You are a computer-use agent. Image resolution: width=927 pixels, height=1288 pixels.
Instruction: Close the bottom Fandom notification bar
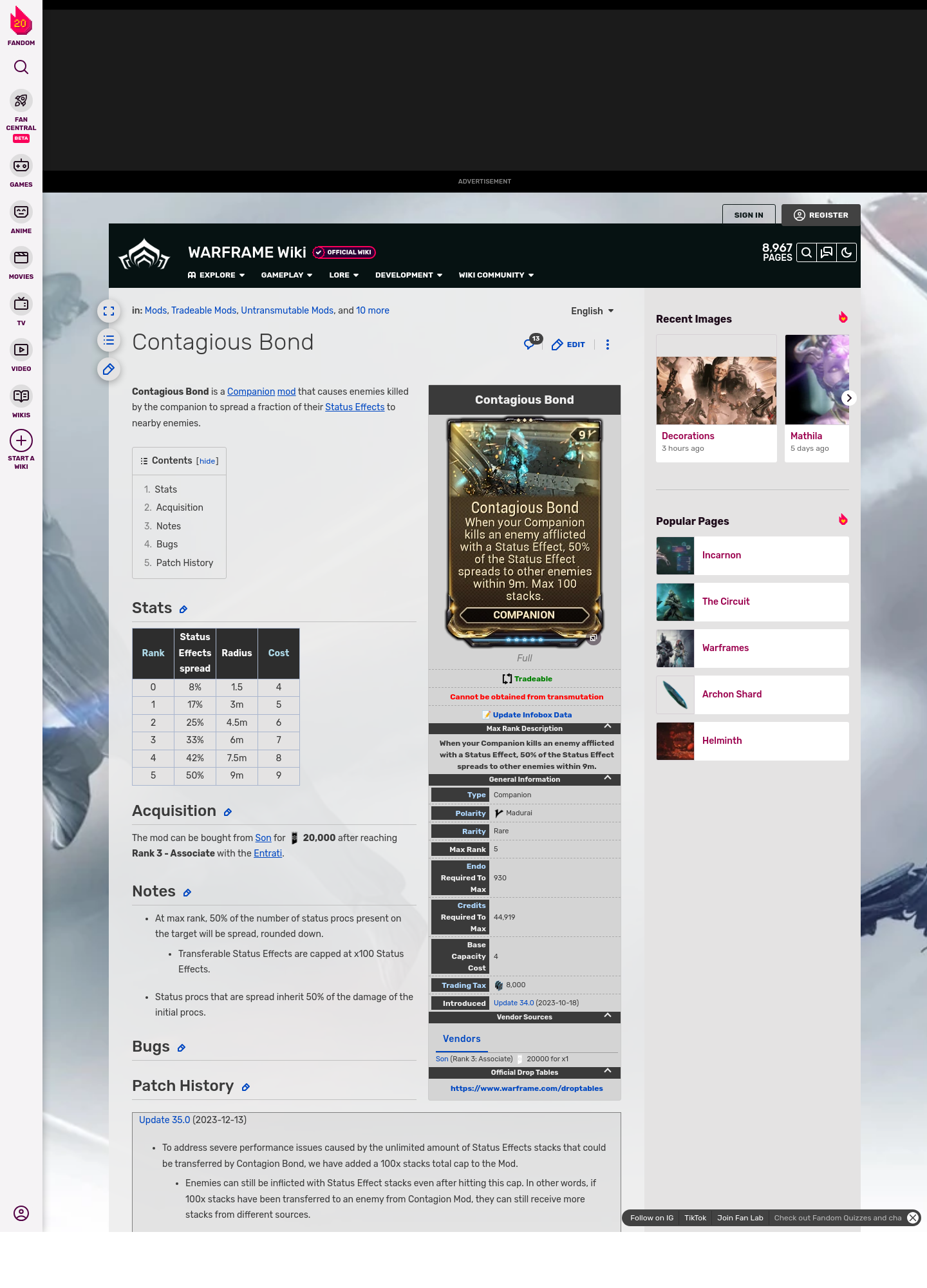(913, 1218)
